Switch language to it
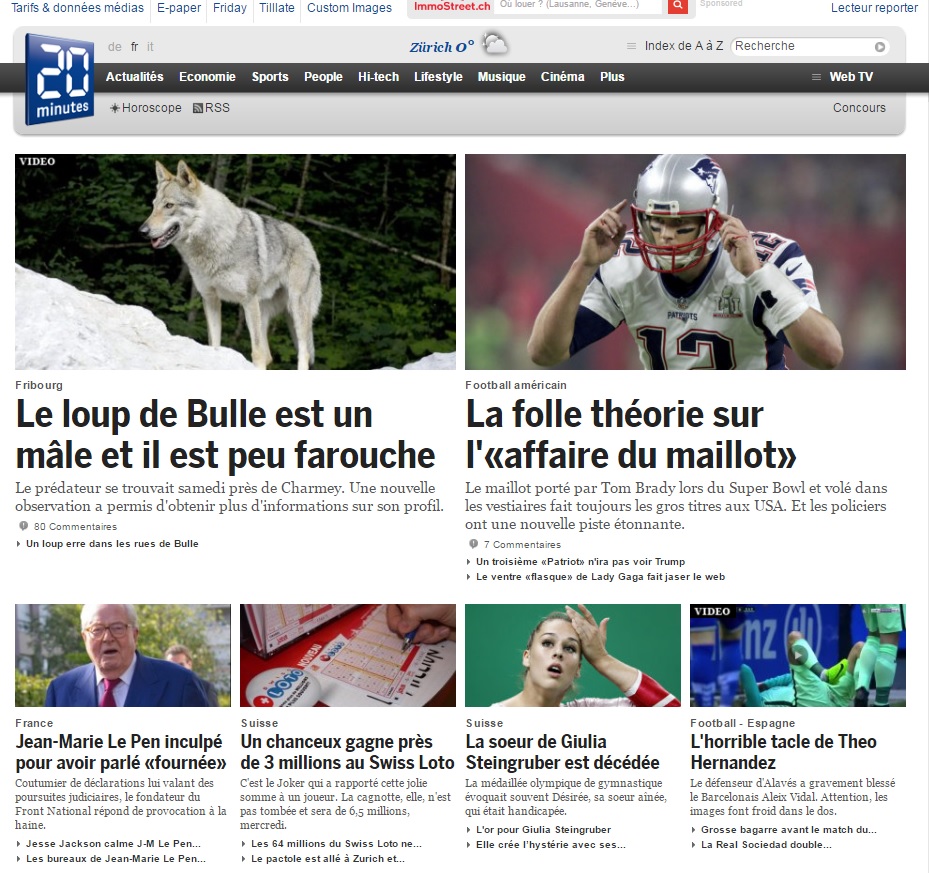929x873 pixels. [150, 46]
